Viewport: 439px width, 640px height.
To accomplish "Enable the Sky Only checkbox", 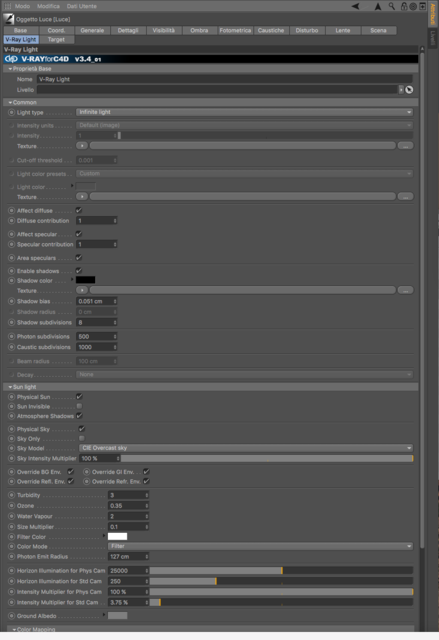I will (x=82, y=438).
